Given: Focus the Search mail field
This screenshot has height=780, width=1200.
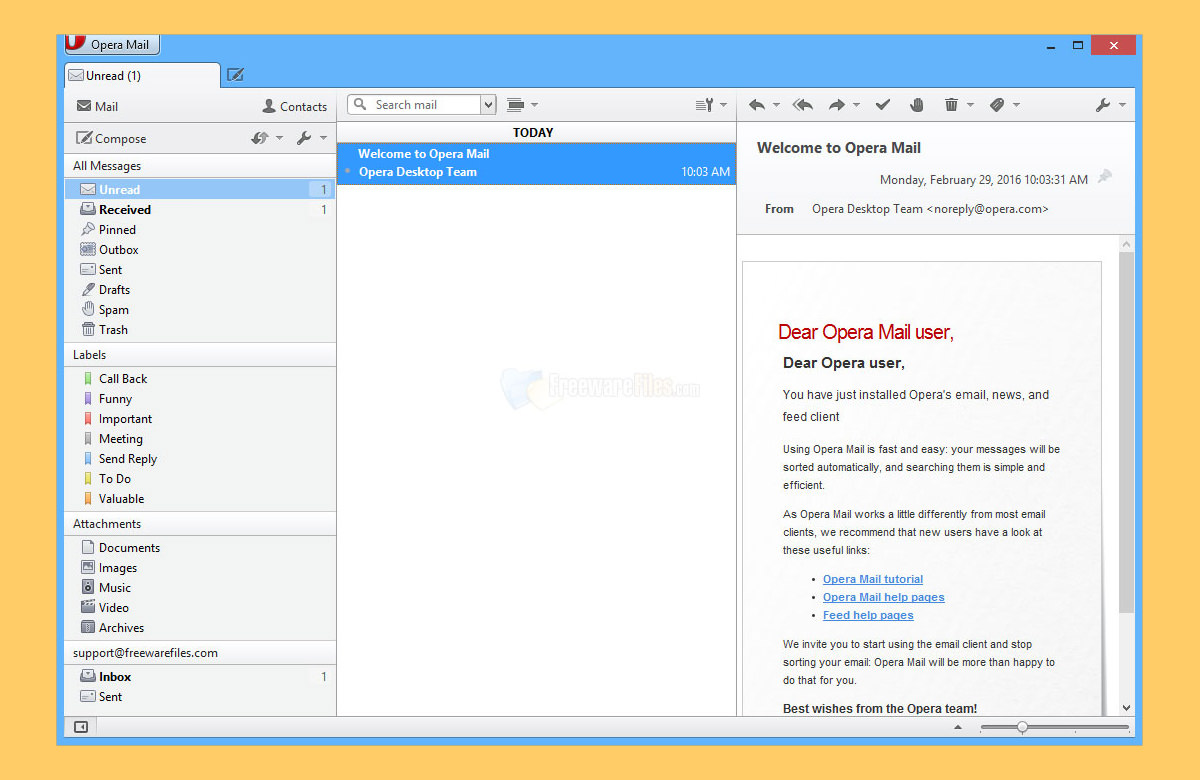Looking at the screenshot, I should click(414, 105).
